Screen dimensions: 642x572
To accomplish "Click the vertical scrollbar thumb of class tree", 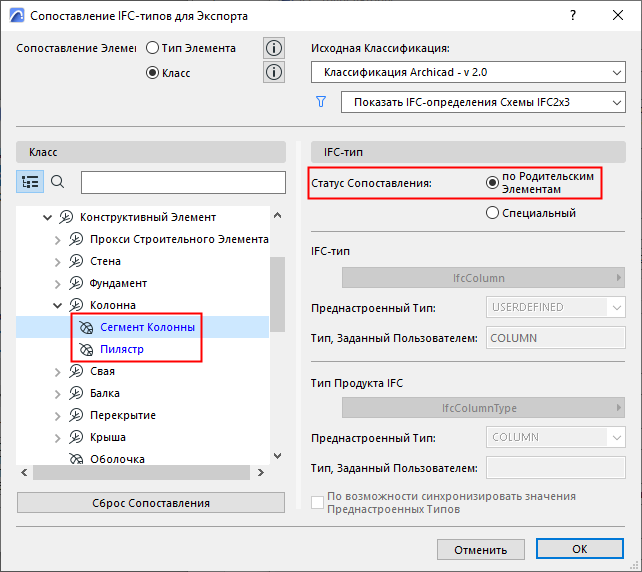I will (278, 294).
